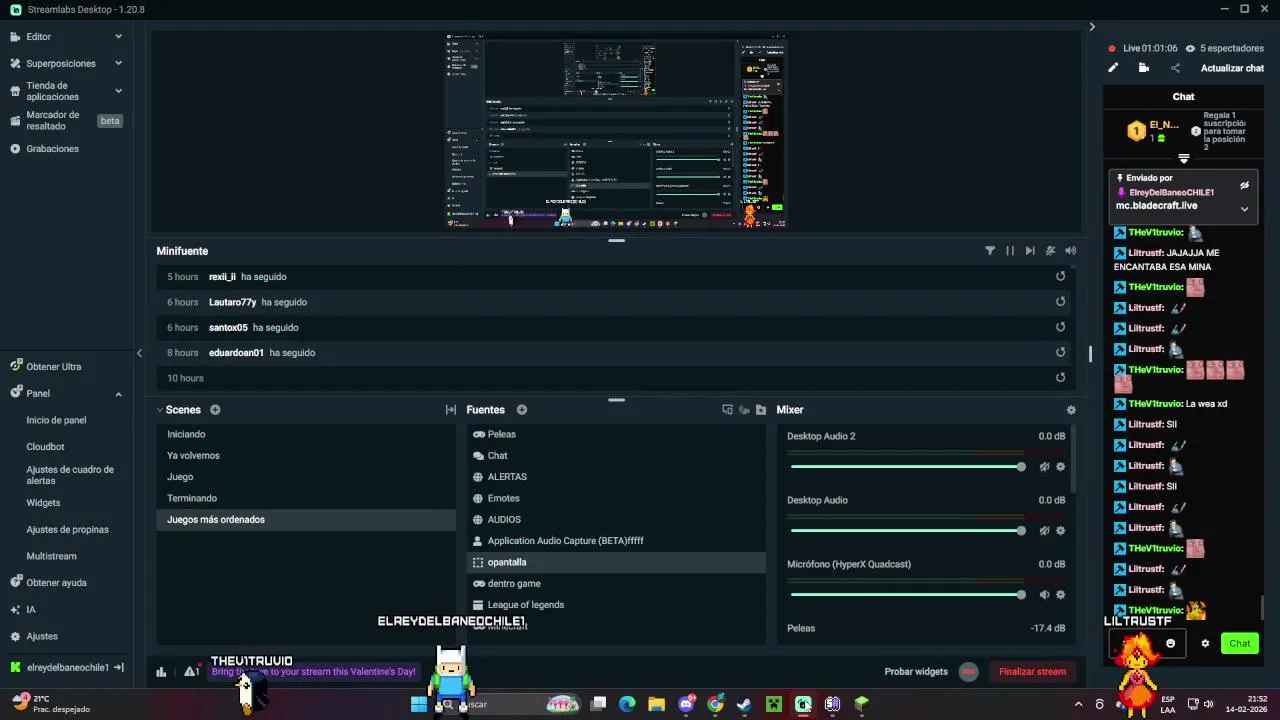Click the Minifuente volume speaker icon
This screenshot has width=1280, height=720.
[1071, 251]
